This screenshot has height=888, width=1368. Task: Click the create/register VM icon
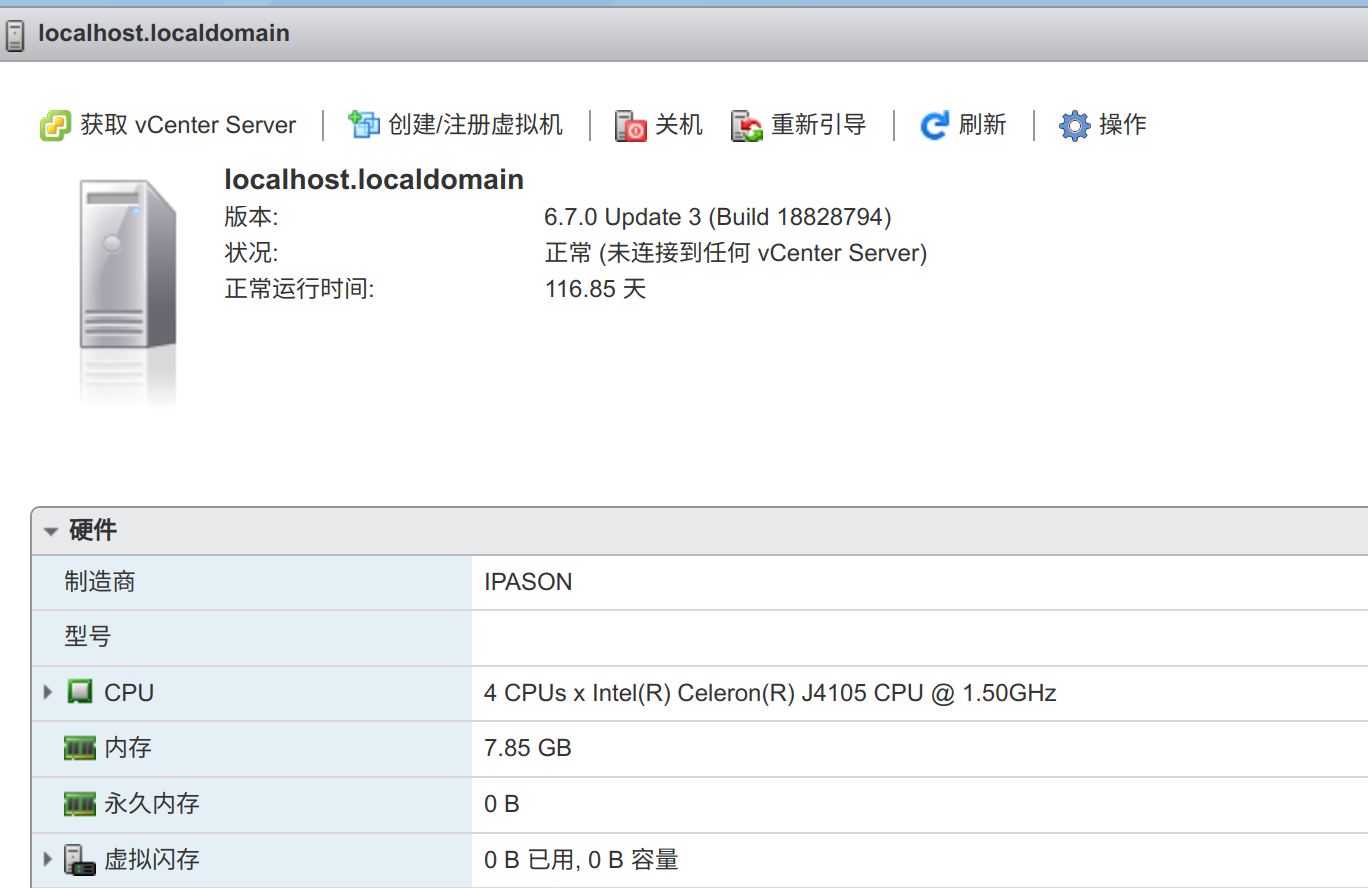coord(363,125)
